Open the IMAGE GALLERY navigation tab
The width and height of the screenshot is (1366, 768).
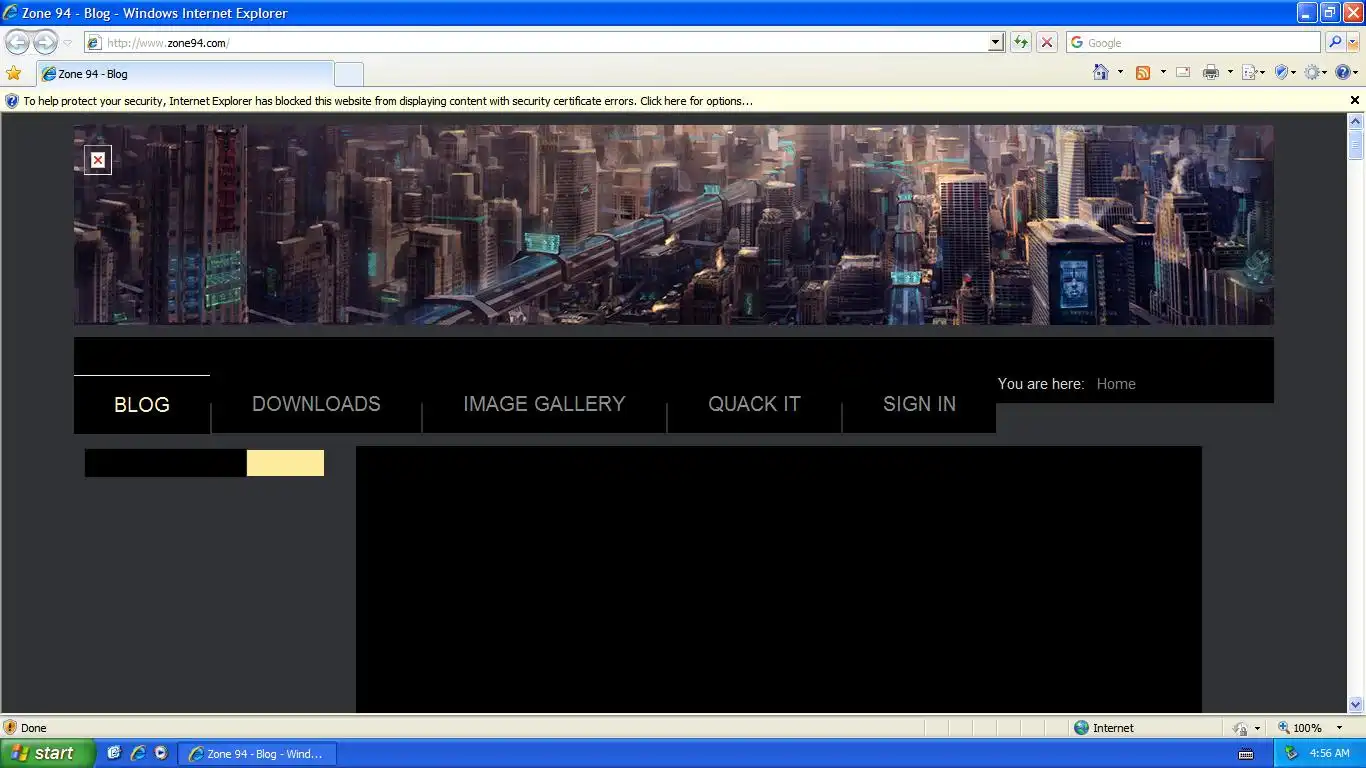pos(544,404)
